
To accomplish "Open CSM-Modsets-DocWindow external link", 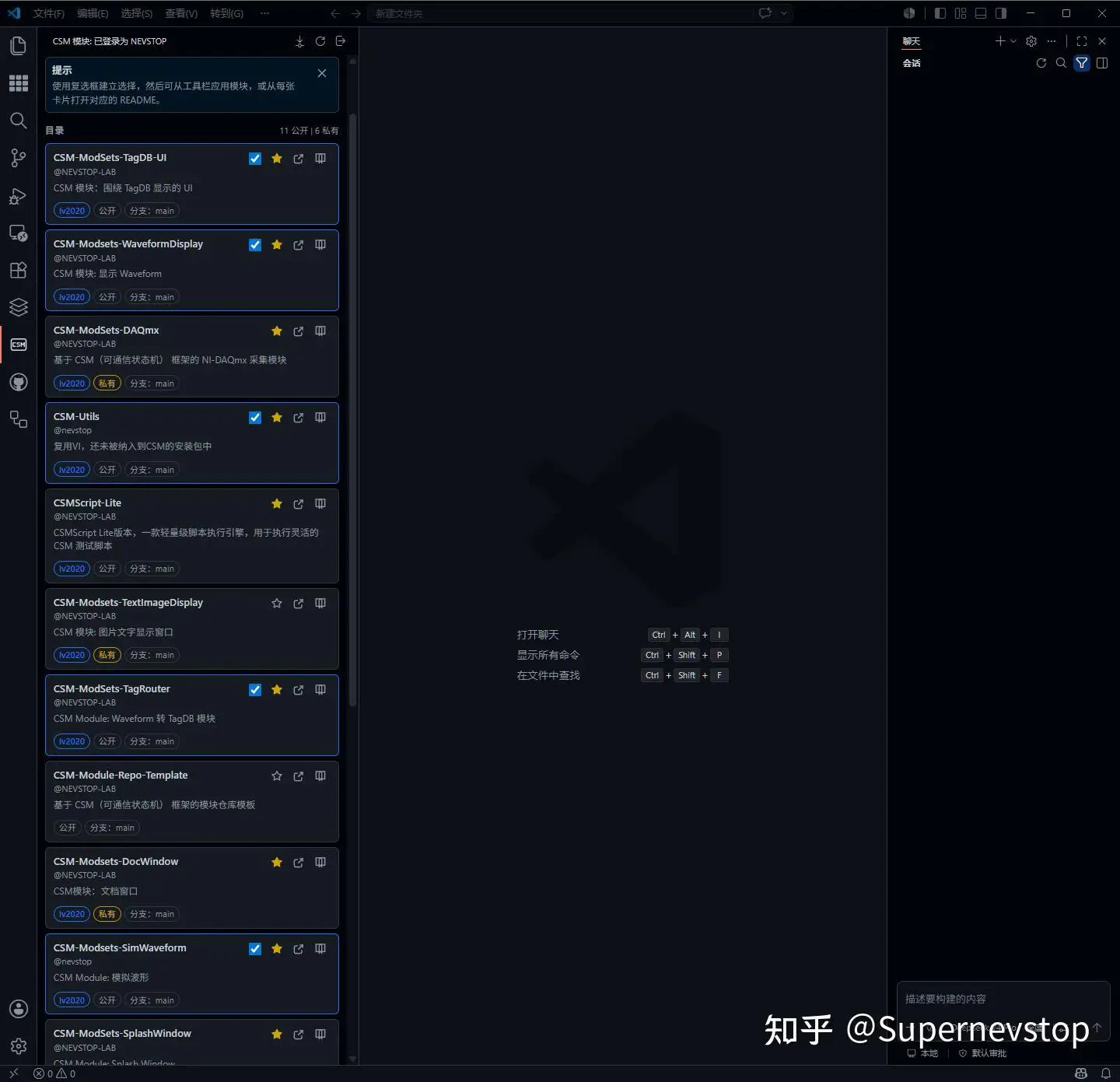I will tap(299, 863).
